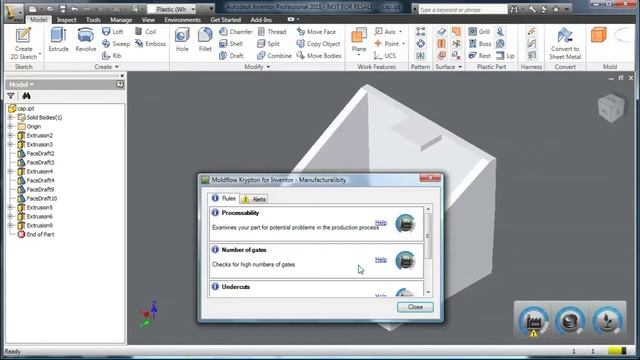Open the Surface panel dropdown
640x360 pixels.
(x=448, y=67)
